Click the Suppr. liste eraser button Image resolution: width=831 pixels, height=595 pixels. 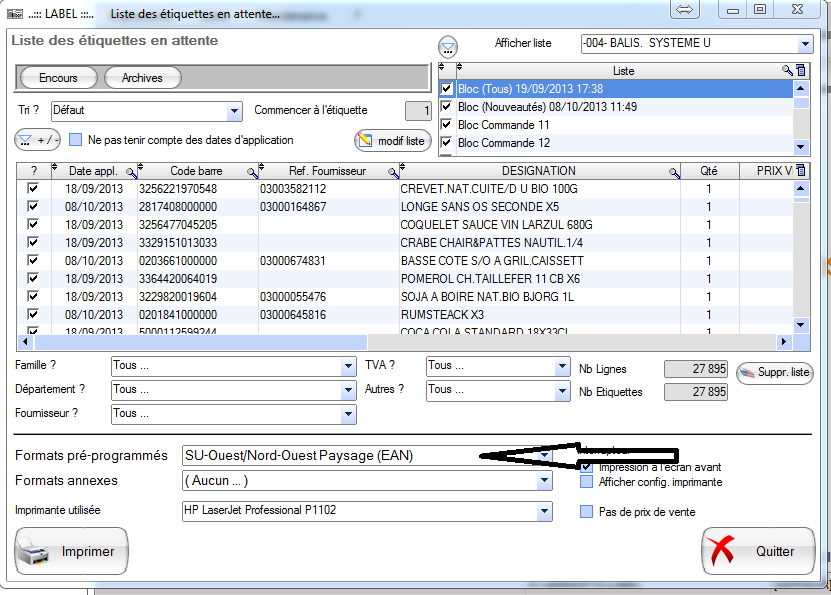point(774,373)
